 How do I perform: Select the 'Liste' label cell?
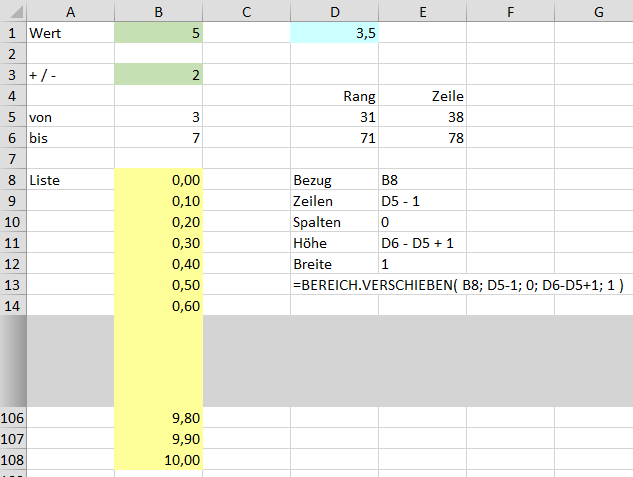[70, 180]
